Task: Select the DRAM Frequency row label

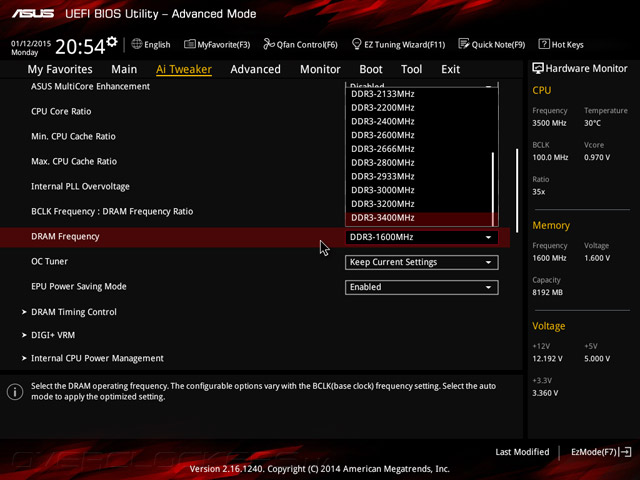Action: pyautogui.click(x=65, y=237)
